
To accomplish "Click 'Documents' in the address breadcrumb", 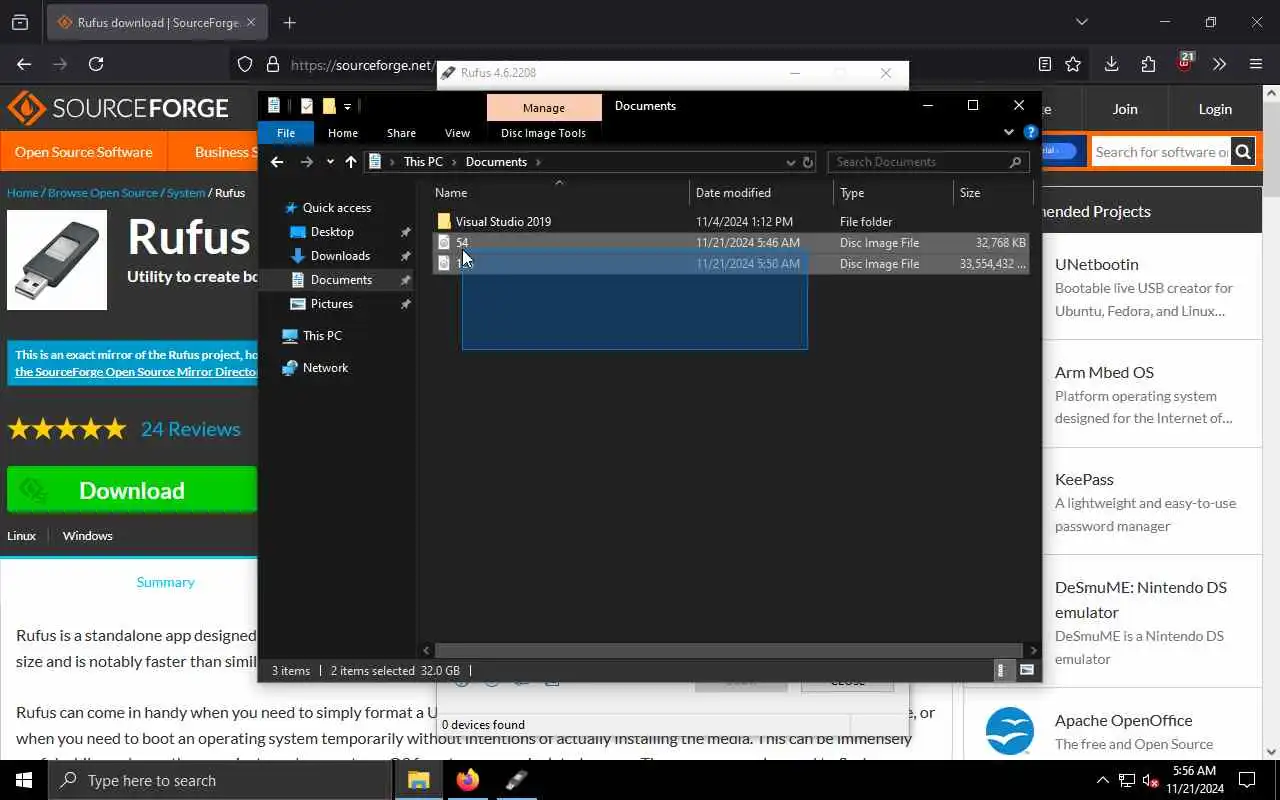I will (x=496, y=162).
